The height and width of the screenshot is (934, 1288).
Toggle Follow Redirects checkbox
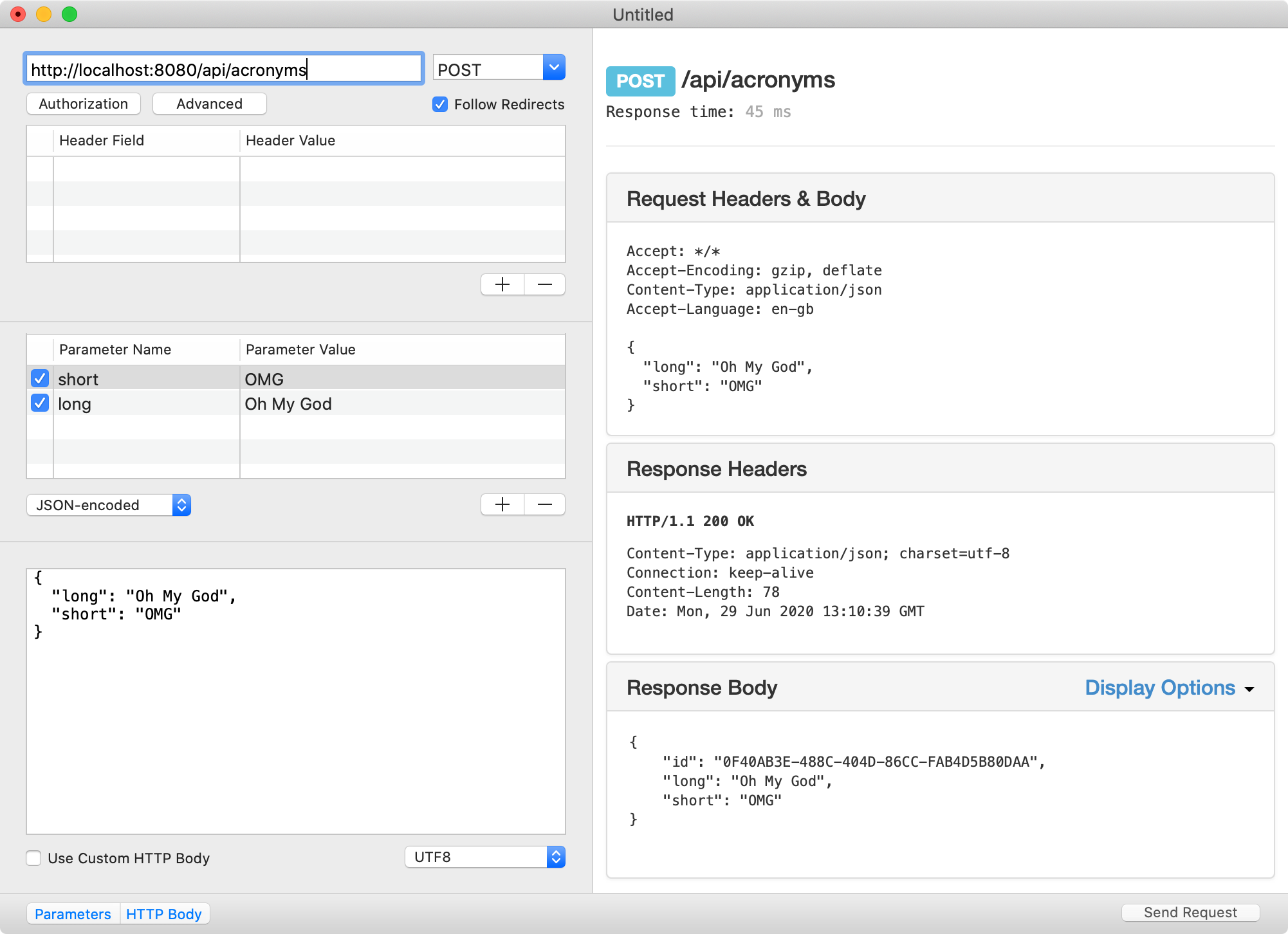[x=440, y=104]
